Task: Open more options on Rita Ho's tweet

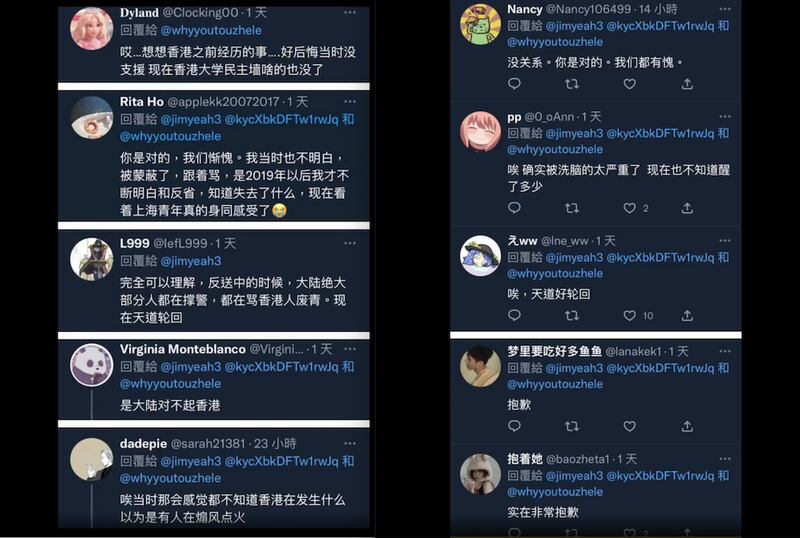Action: [x=350, y=102]
